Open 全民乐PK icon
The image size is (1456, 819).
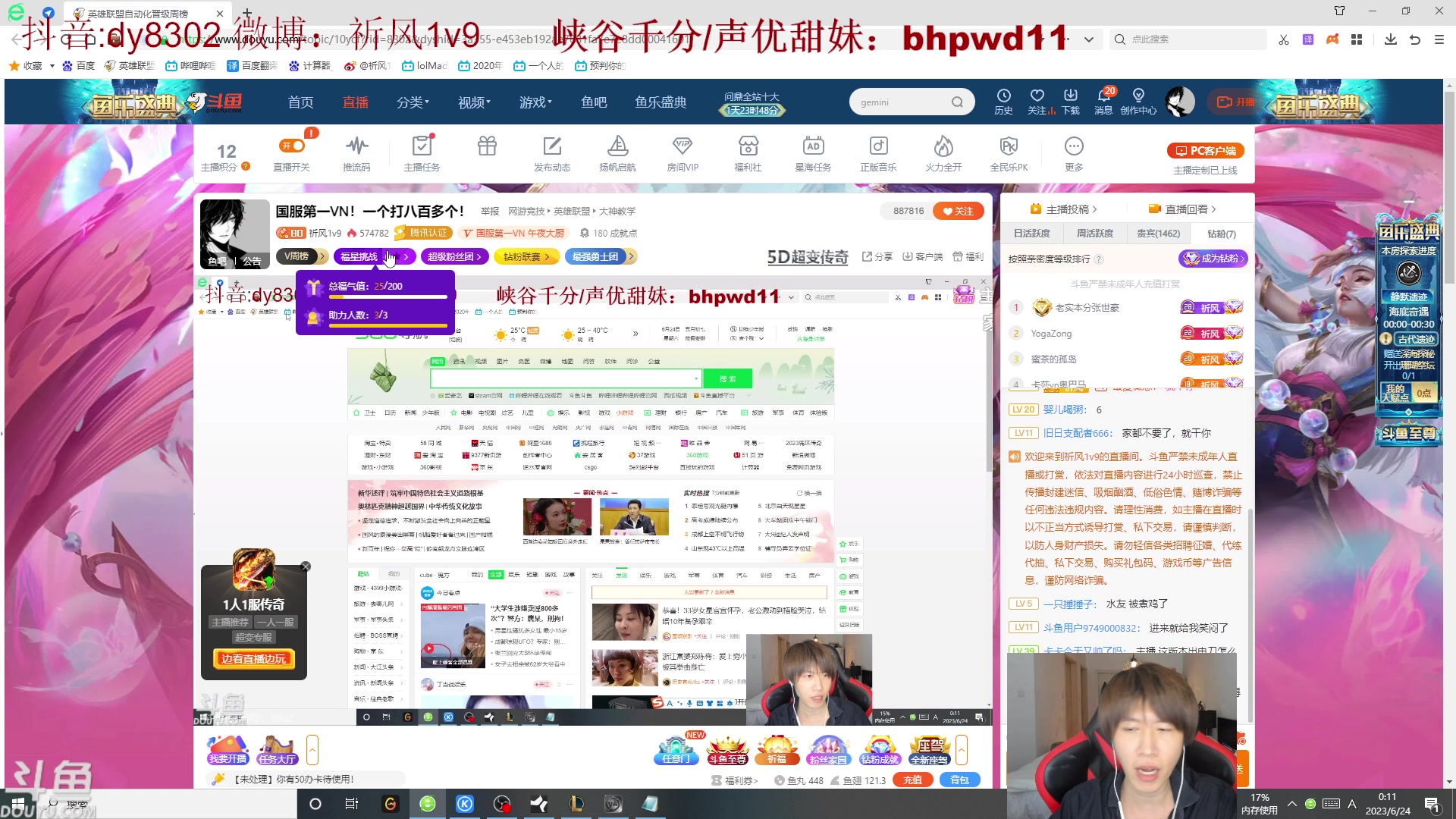[x=1009, y=152]
